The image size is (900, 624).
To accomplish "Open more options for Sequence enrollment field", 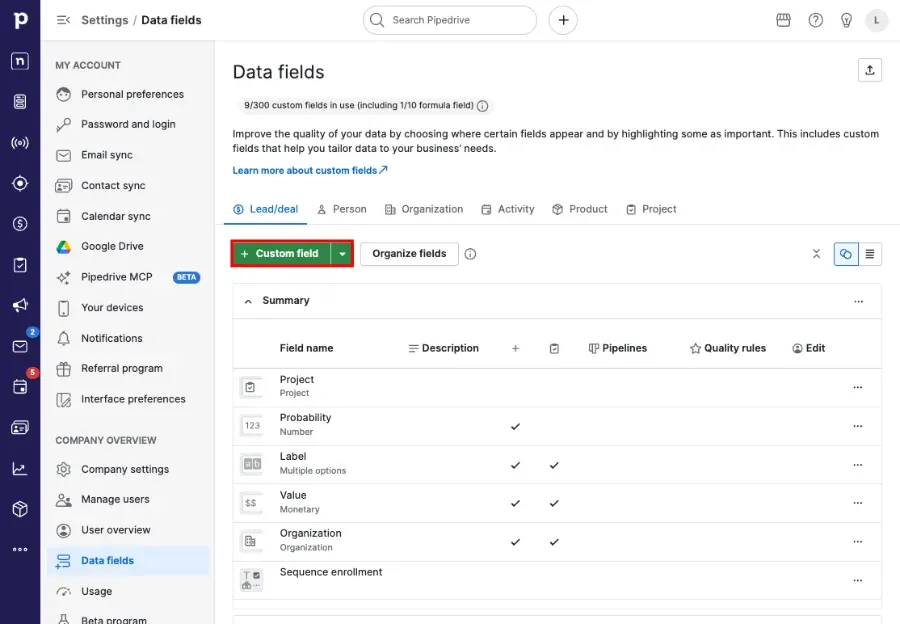I will click(x=858, y=580).
